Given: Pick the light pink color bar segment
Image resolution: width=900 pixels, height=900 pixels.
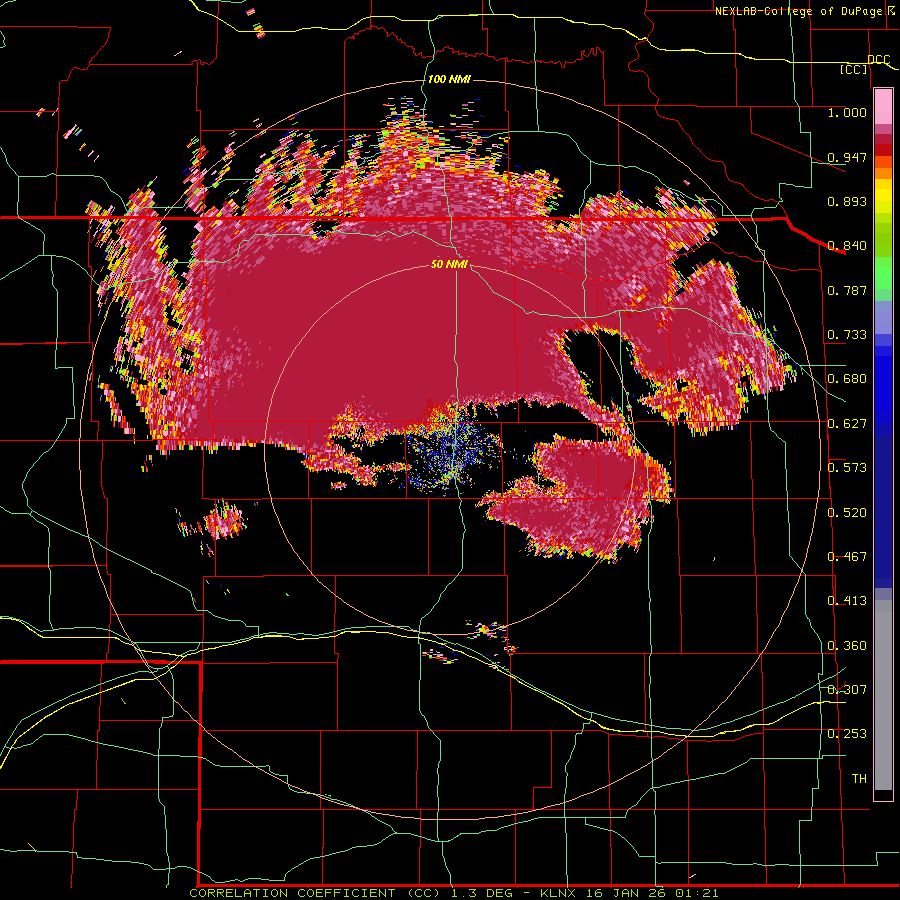Looking at the screenshot, I should click(883, 106).
